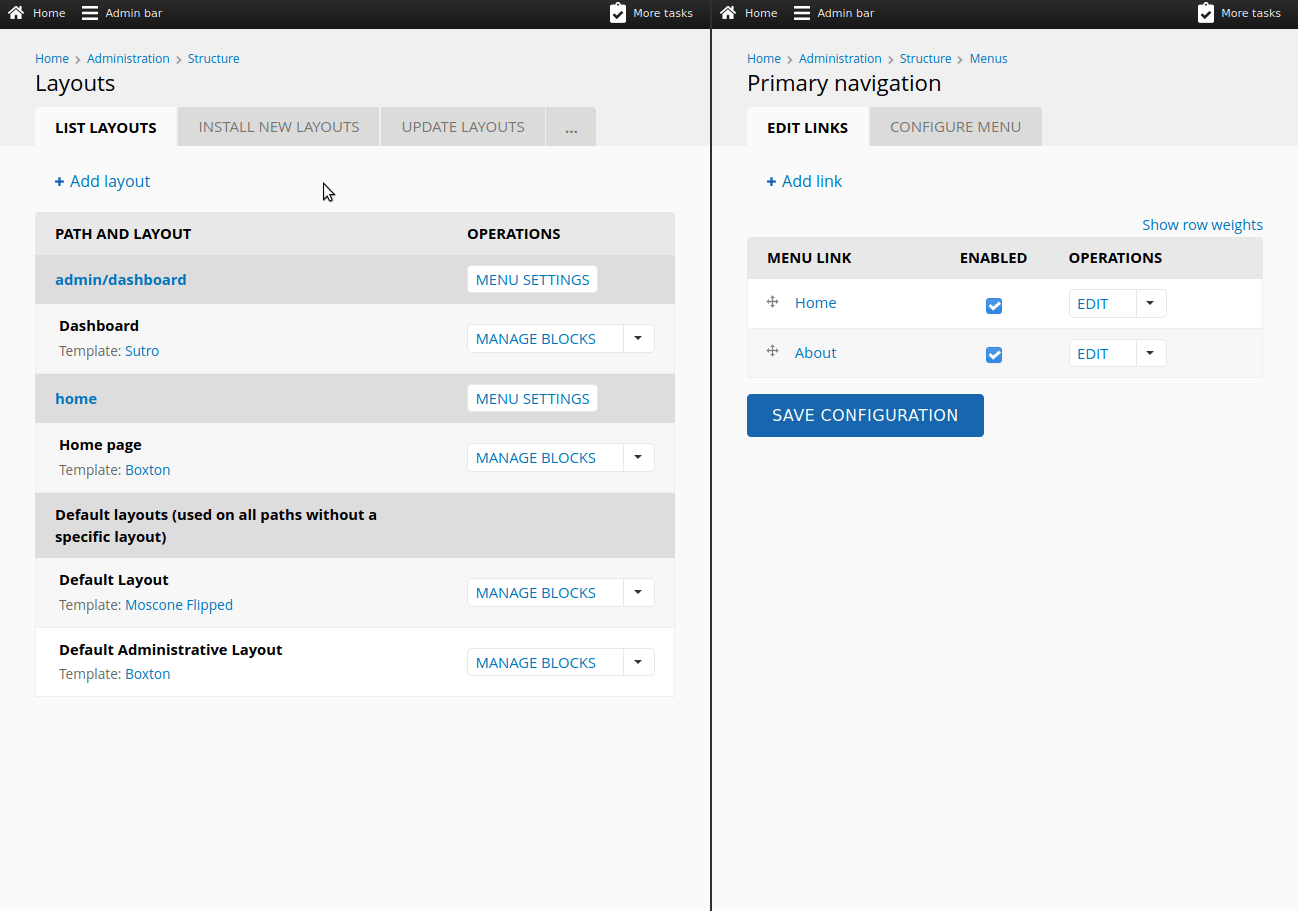
Task: Open the Moscone Flipped template link
Action: pos(179,605)
